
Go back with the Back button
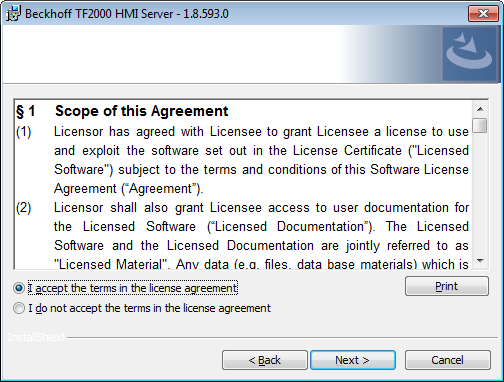(265, 360)
